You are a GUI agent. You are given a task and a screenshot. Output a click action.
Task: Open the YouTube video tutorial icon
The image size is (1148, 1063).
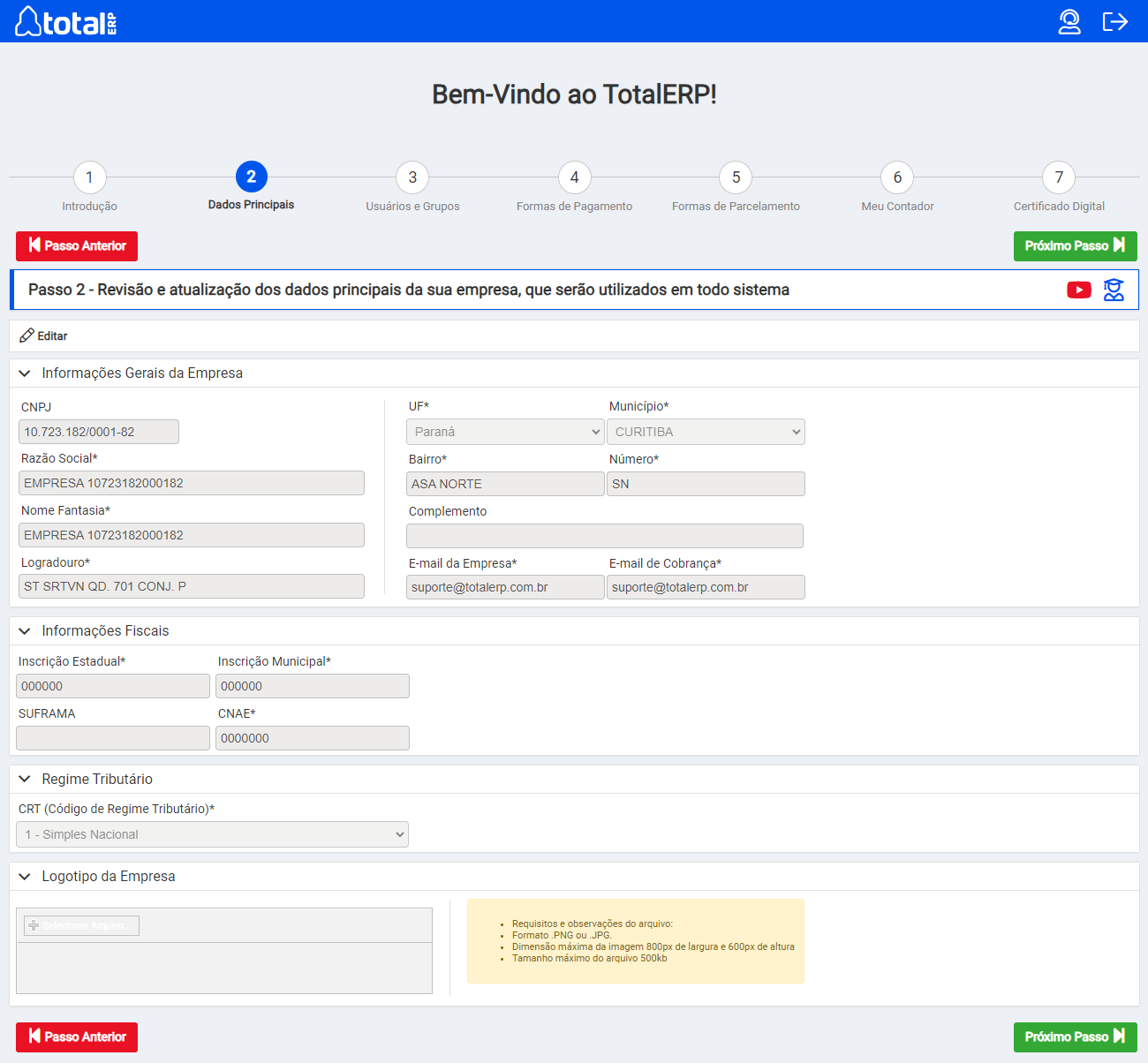pos(1078,290)
